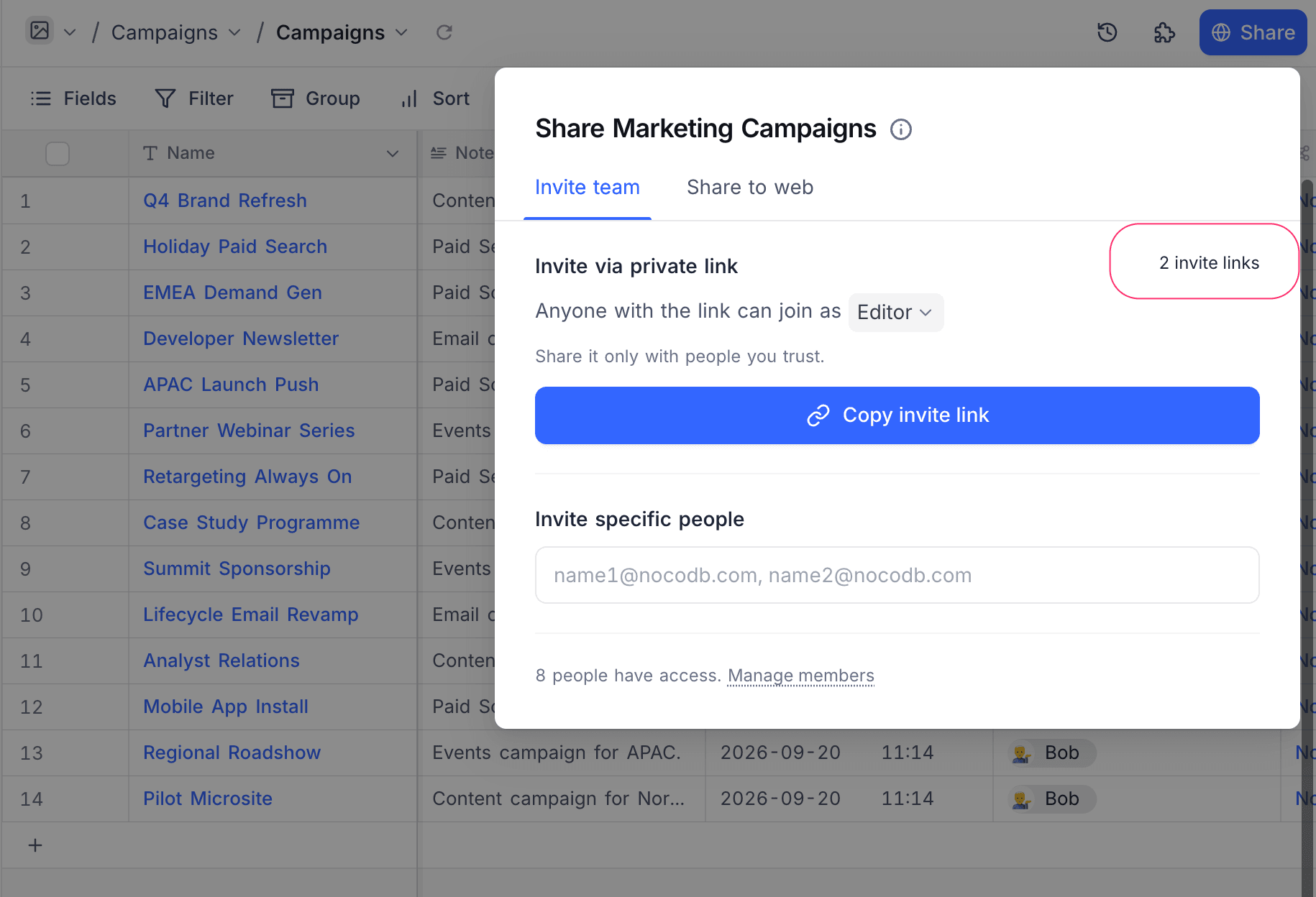Viewport: 1316px width, 897px height.
Task: Open the Case Study Programme record
Action: click(x=252, y=523)
